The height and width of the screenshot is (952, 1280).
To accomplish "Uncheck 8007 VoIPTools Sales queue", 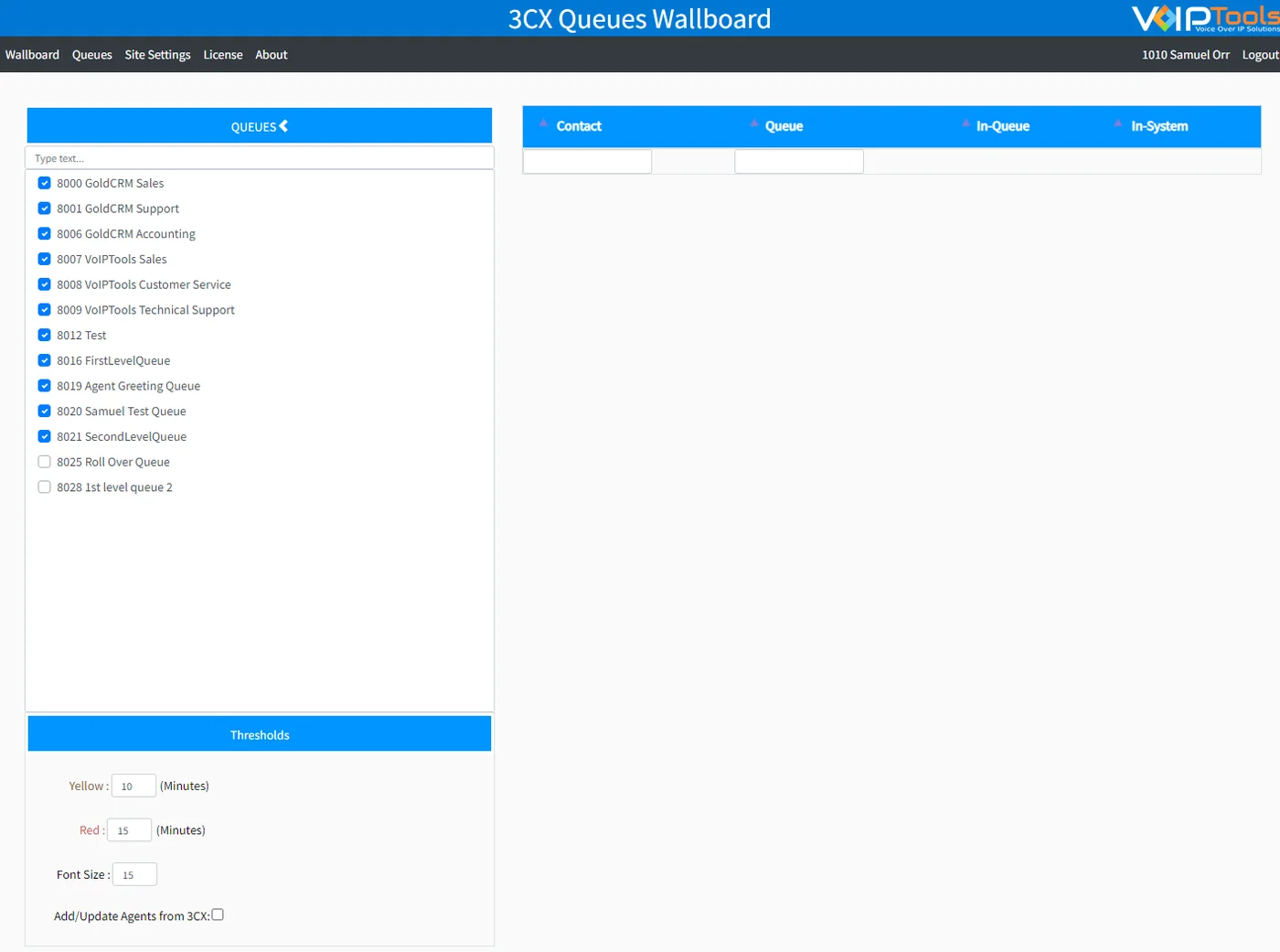I will 44,259.
